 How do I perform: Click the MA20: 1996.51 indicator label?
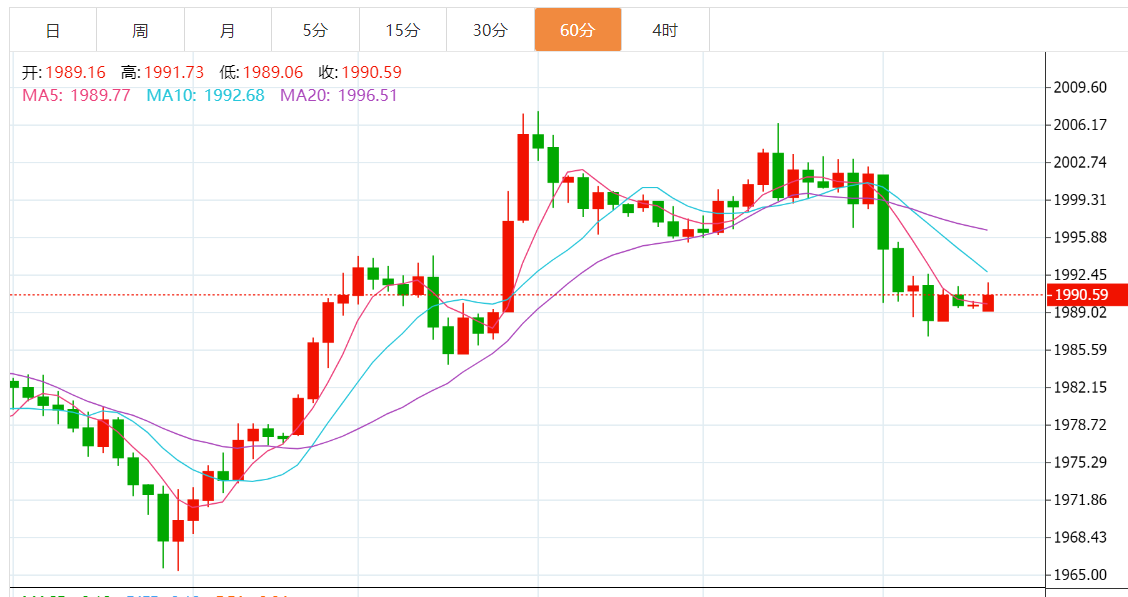pos(339,96)
